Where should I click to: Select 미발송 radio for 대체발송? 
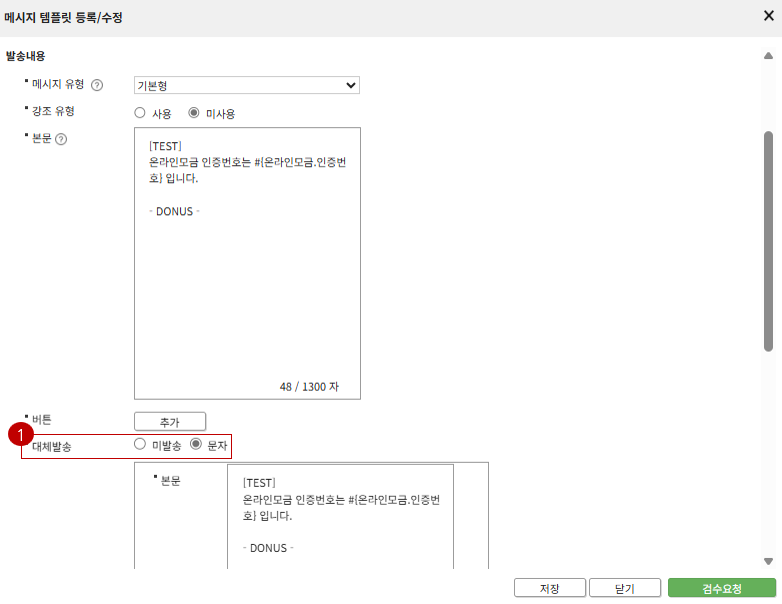tap(140, 444)
